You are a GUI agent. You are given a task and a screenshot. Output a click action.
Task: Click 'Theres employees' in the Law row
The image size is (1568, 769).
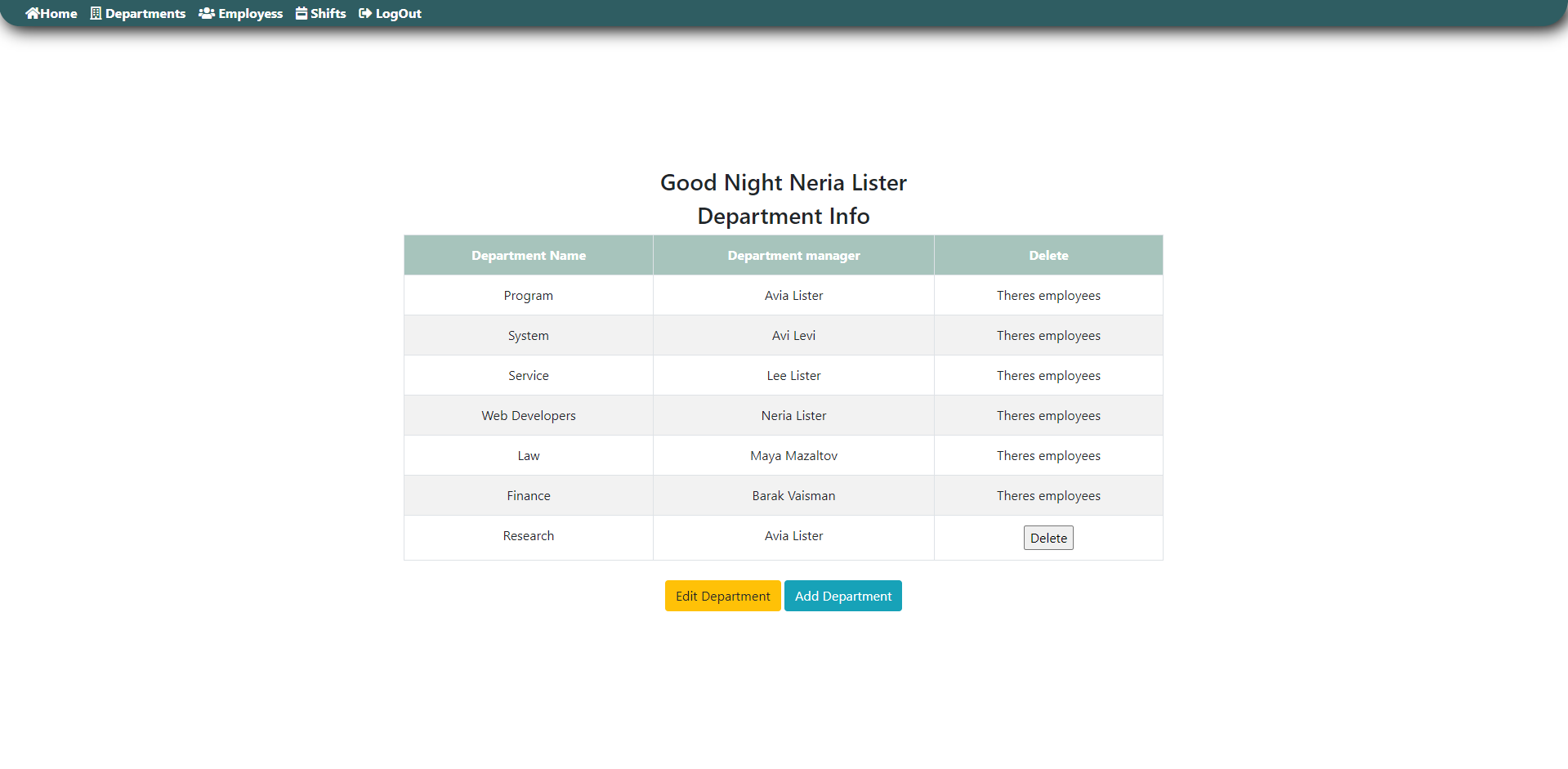point(1048,455)
